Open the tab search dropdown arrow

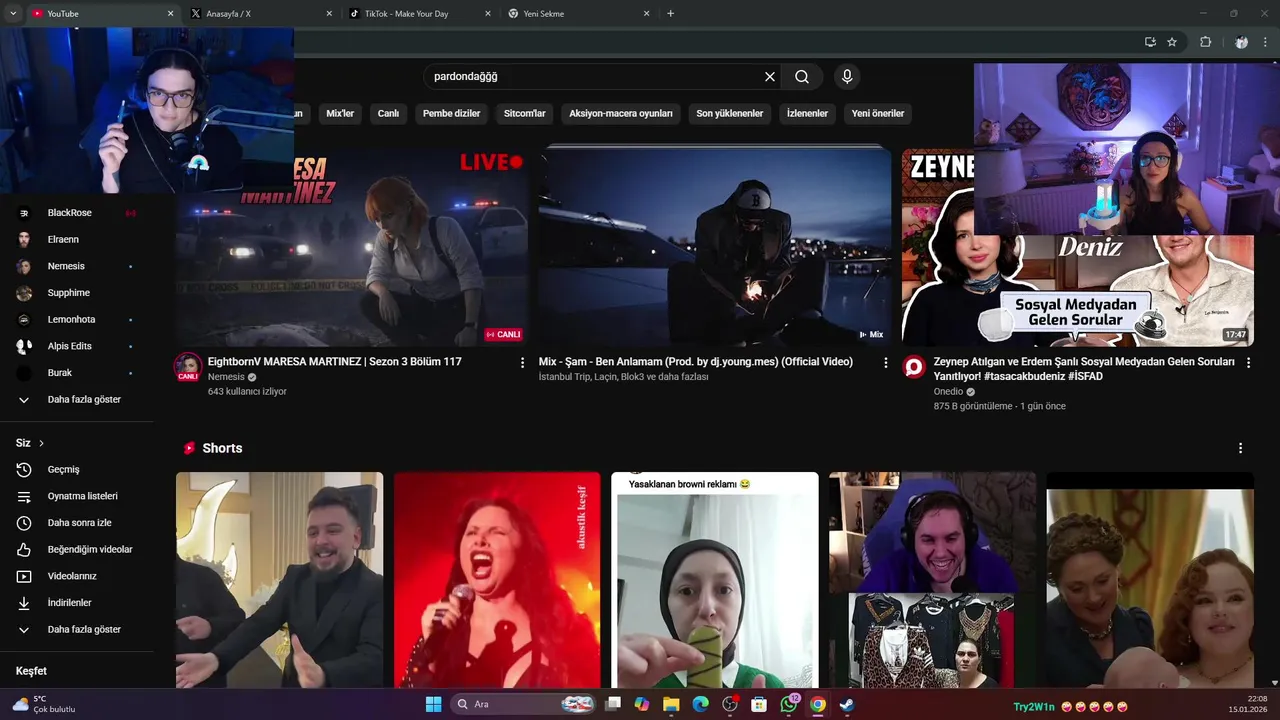pos(12,14)
